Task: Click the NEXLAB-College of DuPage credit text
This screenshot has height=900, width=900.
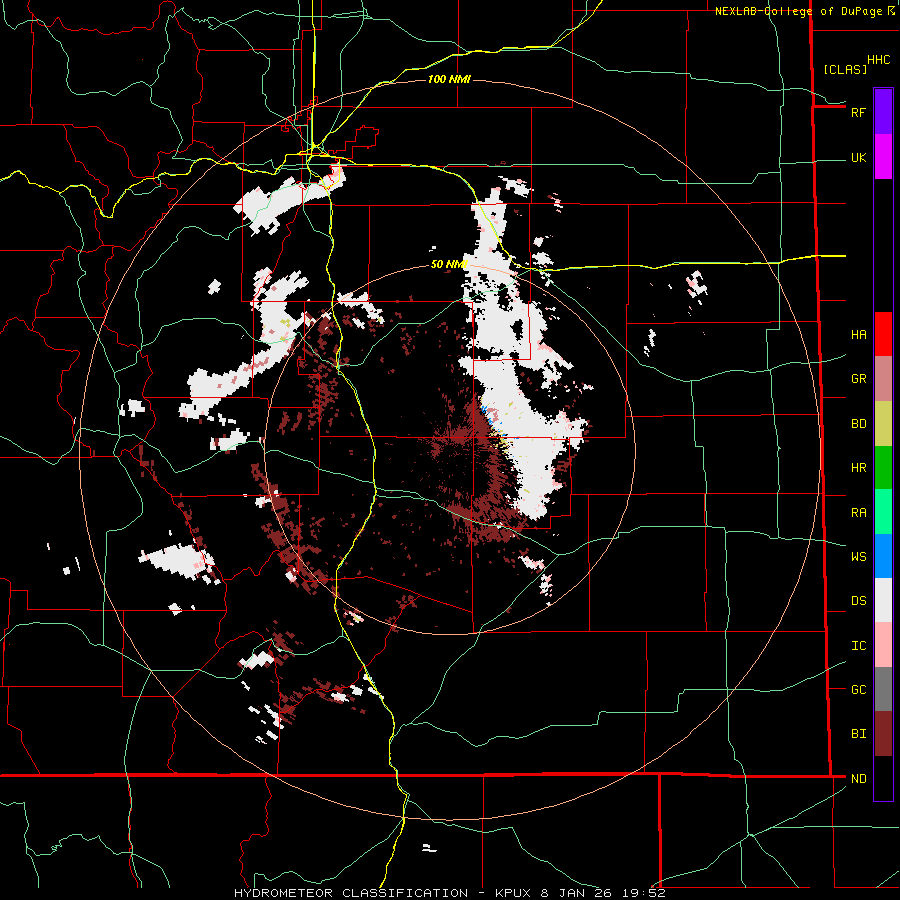Action: [798, 11]
